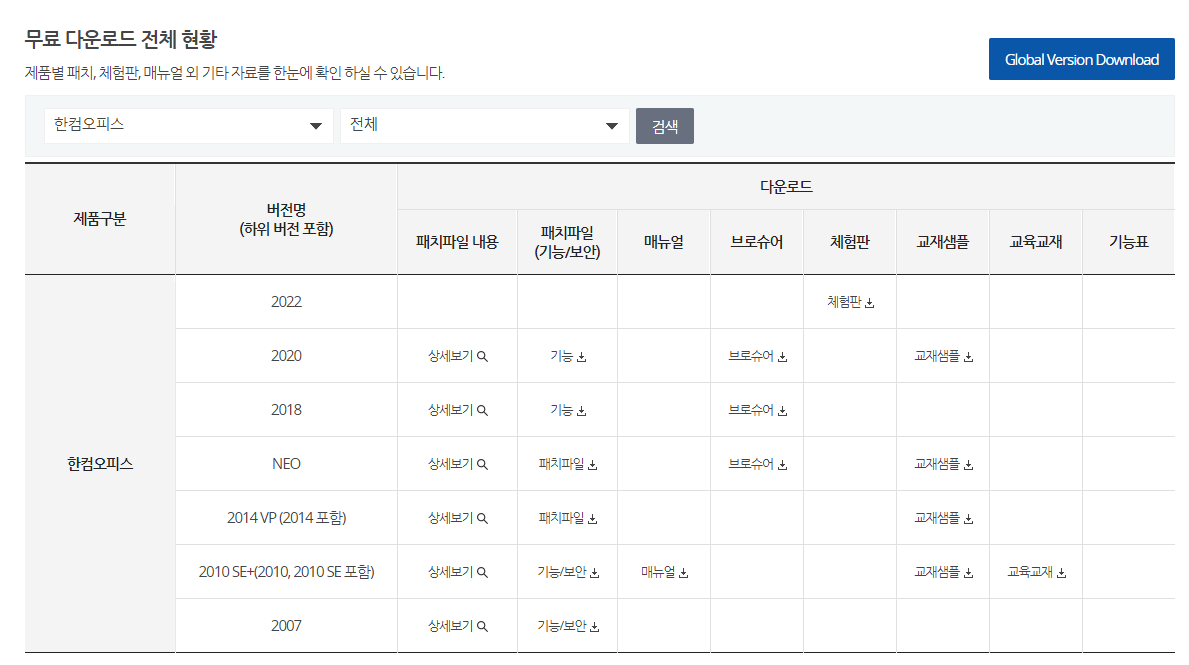Image resolution: width=1189 pixels, height=665 pixels.
Task: Download the 브로슈어 for NEO
Action: point(757,463)
